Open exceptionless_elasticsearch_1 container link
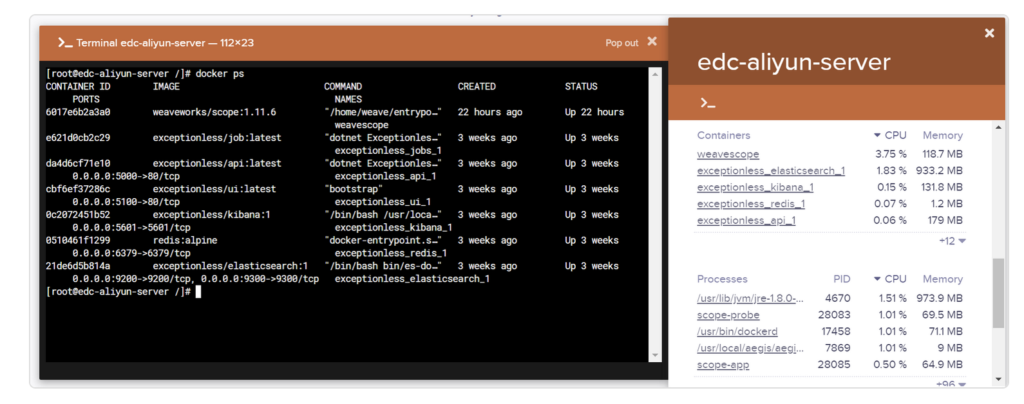Viewport: 1024px width, 404px height. 771,171
